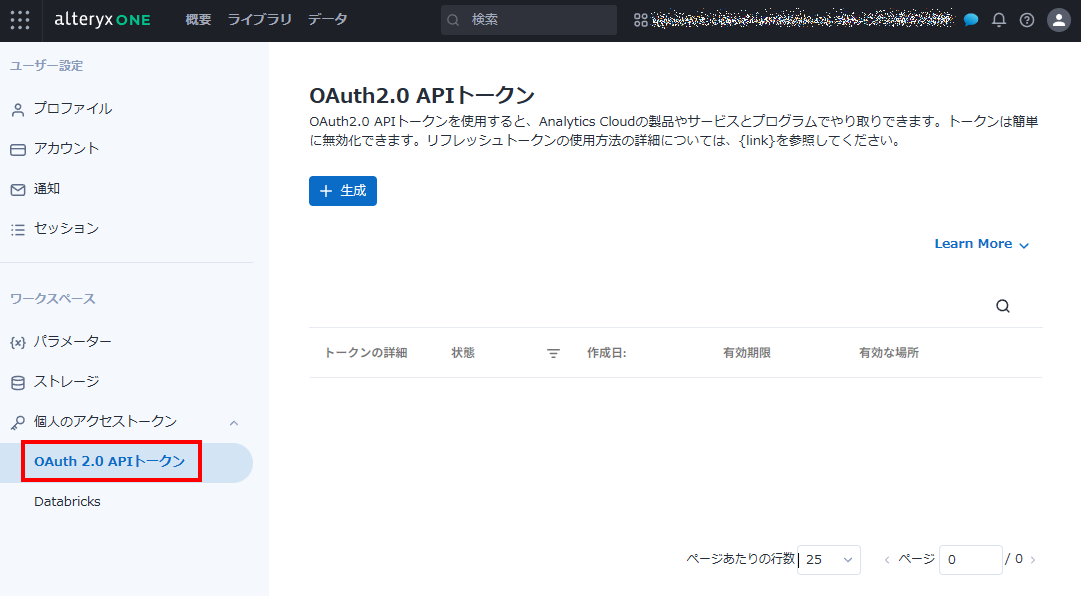
Task: Click the table search magnifier icon
Action: 1003,307
